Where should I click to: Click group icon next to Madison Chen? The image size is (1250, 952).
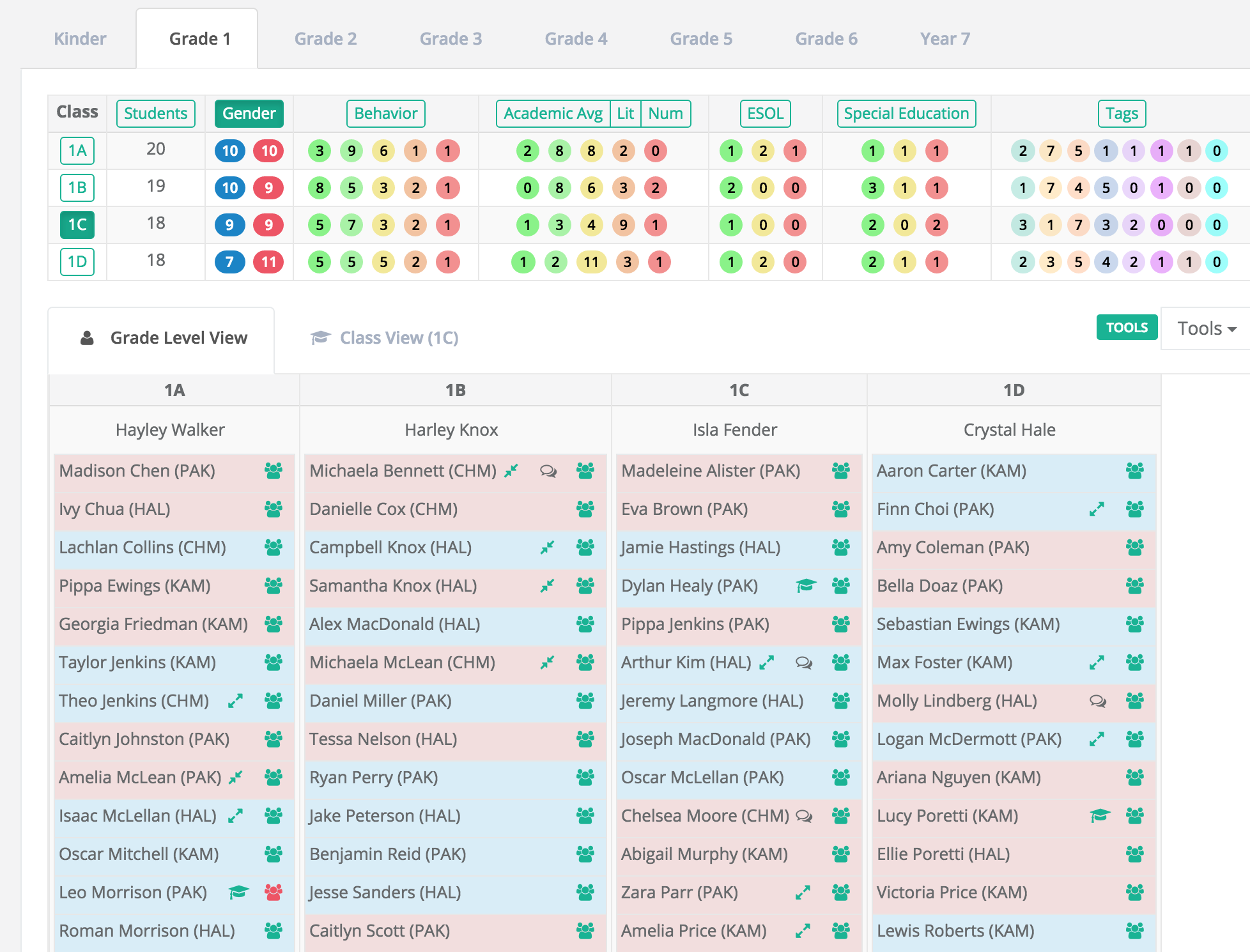[x=274, y=471]
